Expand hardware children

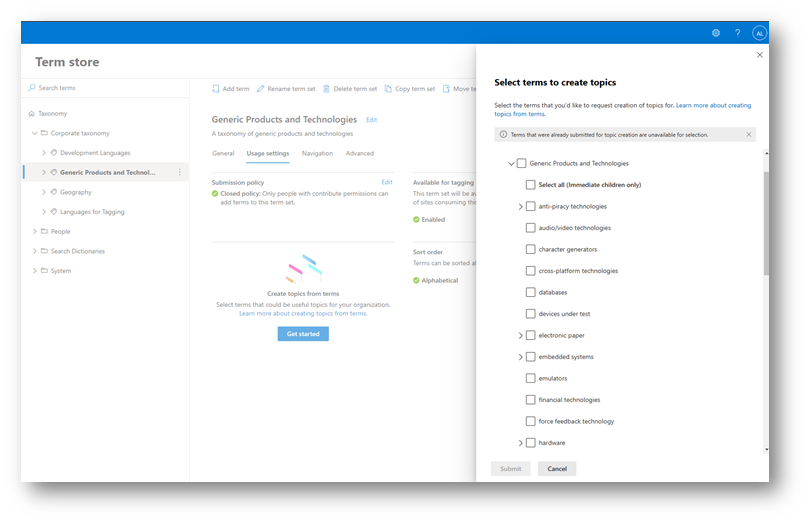click(520, 443)
